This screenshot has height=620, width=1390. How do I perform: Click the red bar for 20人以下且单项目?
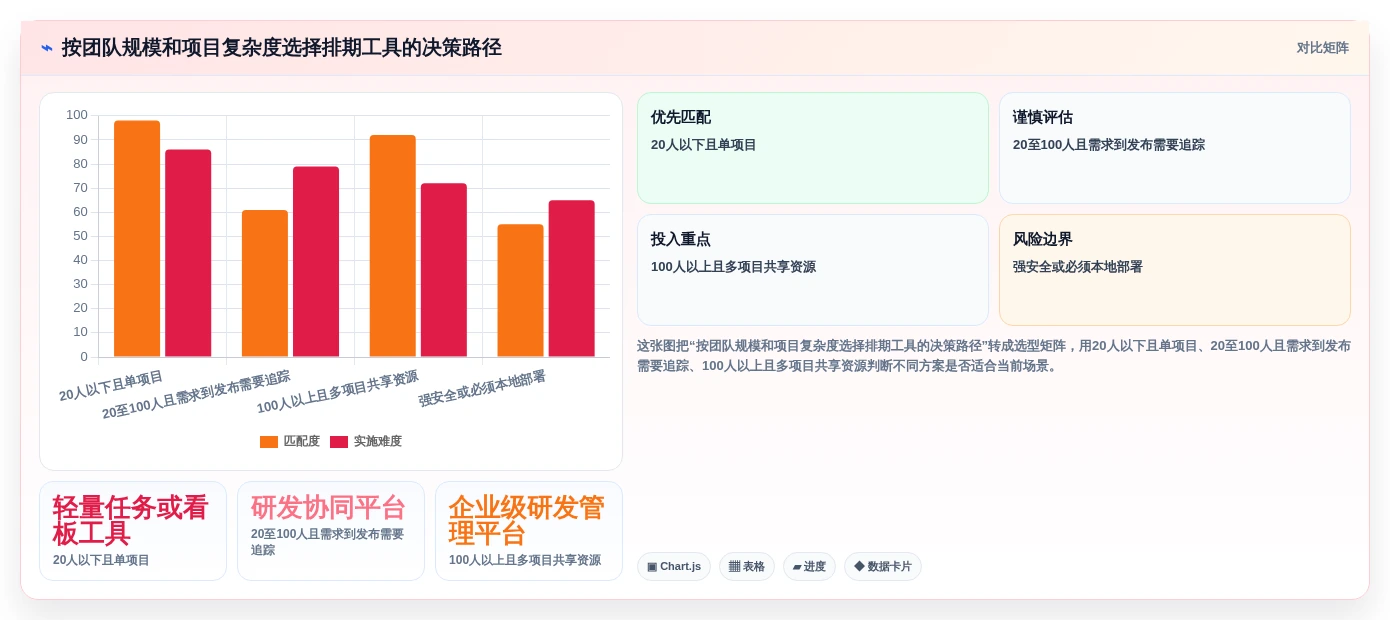tap(188, 253)
